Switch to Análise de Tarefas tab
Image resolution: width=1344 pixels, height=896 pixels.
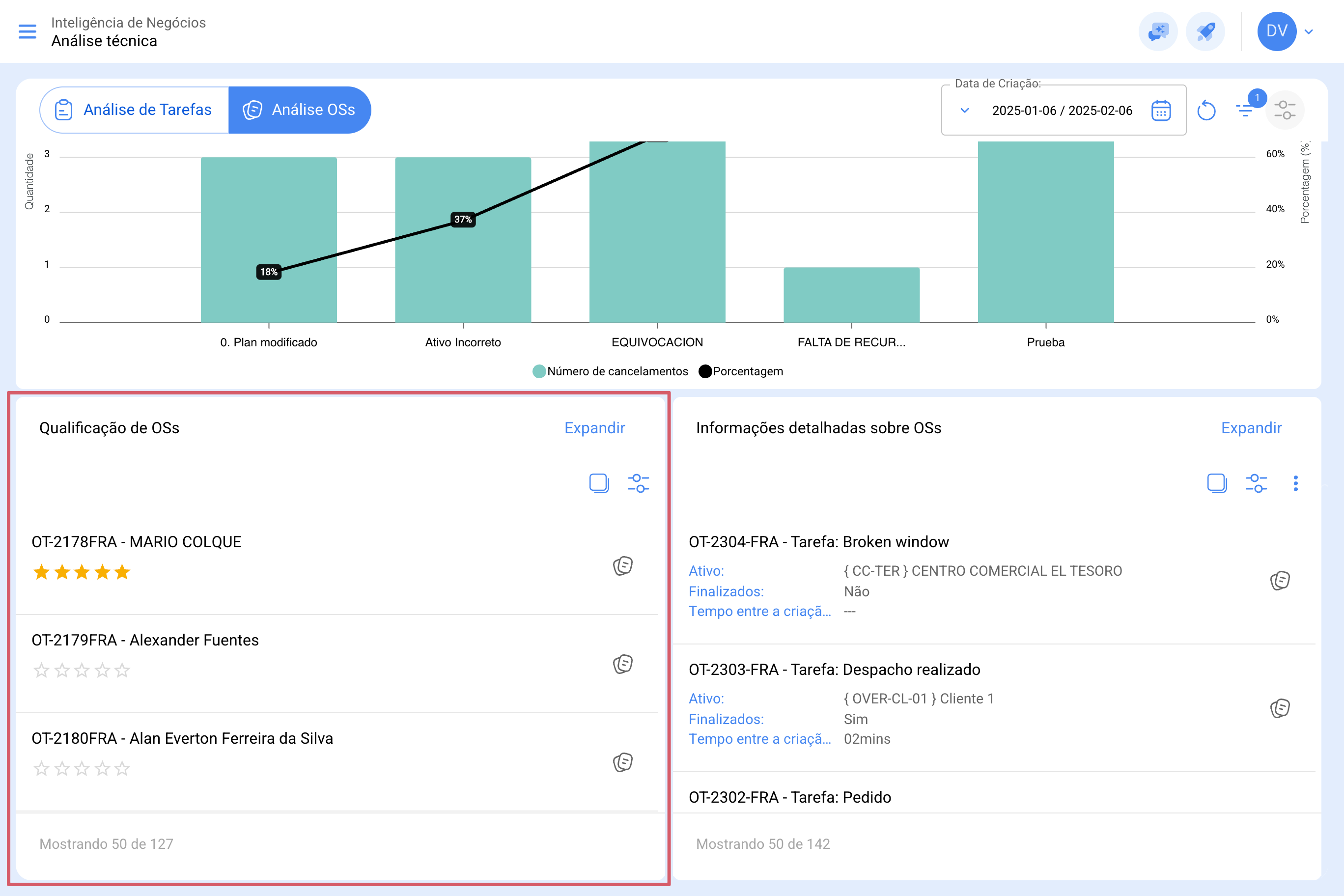pos(134,110)
